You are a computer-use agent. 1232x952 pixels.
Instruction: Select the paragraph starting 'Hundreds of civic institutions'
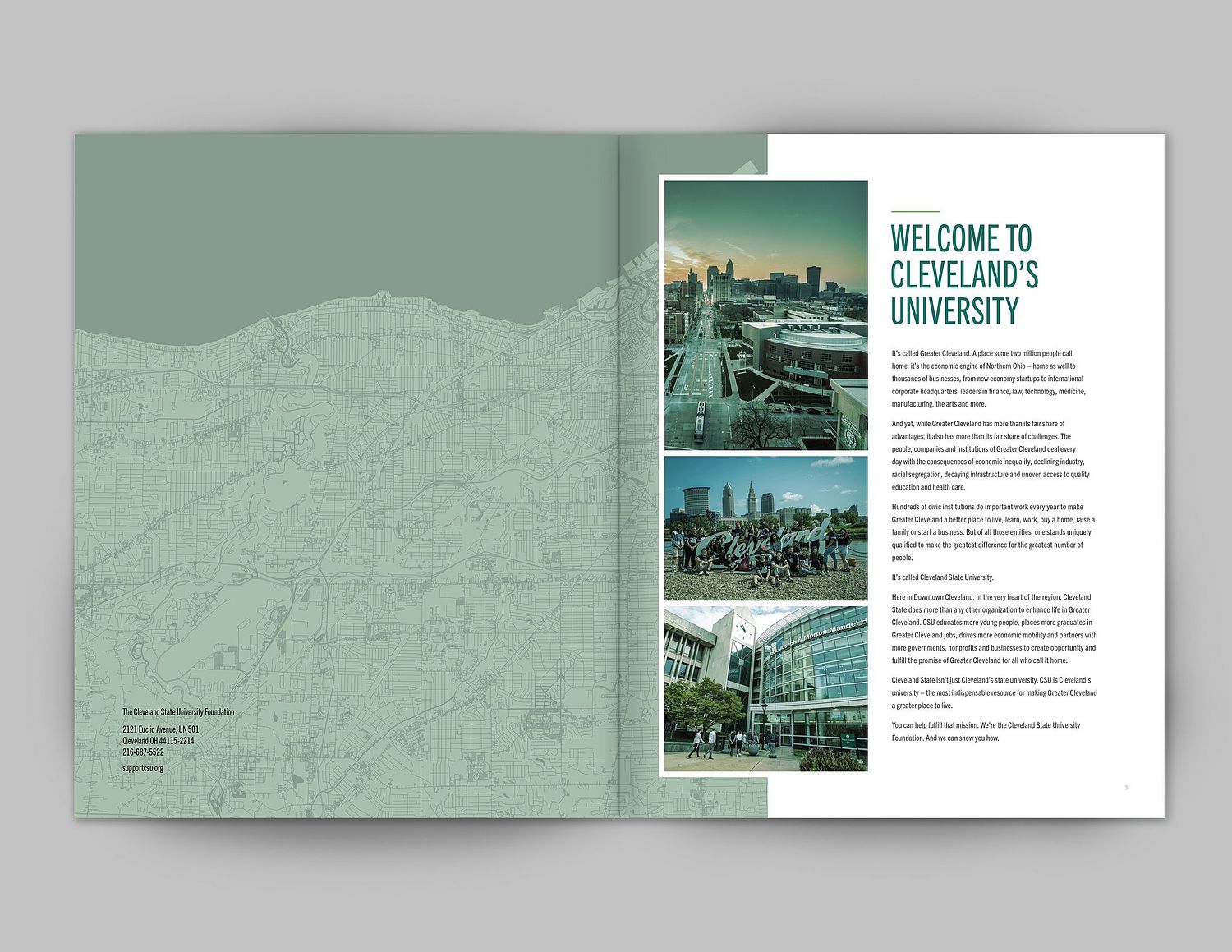pos(992,532)
